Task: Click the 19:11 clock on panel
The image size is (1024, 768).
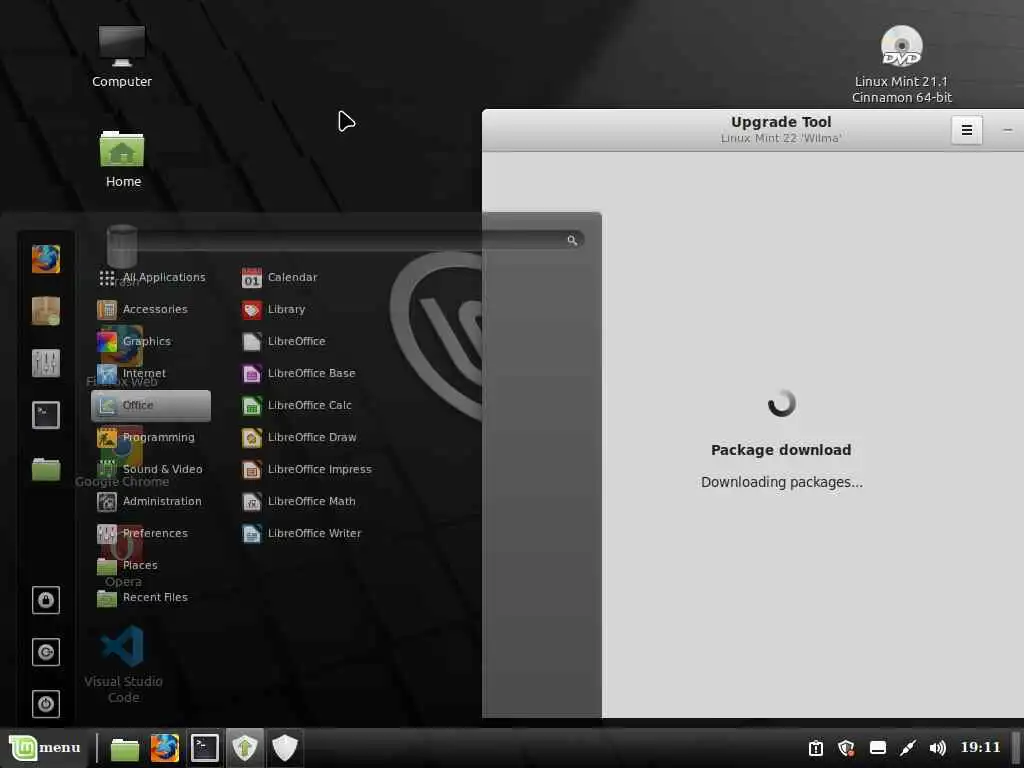Action: coord(980,748)
